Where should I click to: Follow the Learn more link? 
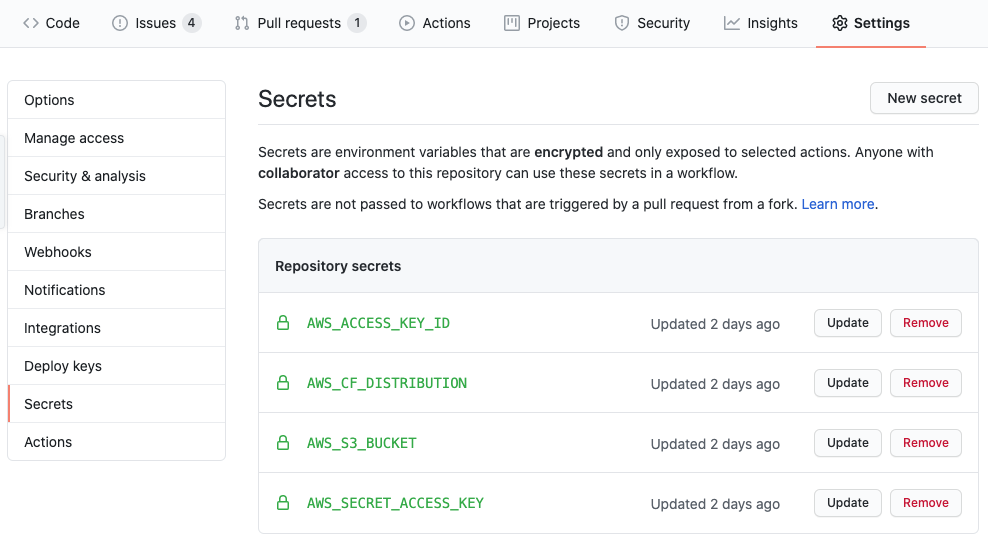pos(838,204)
